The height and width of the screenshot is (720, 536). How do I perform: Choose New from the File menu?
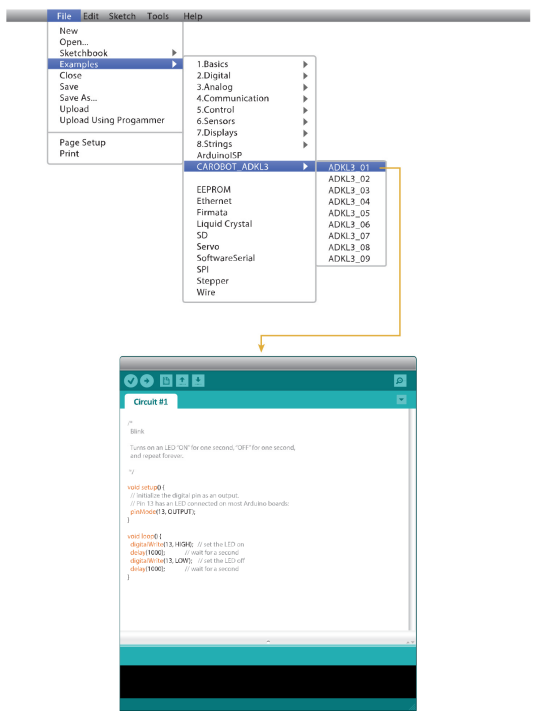[x=115, y=31]
